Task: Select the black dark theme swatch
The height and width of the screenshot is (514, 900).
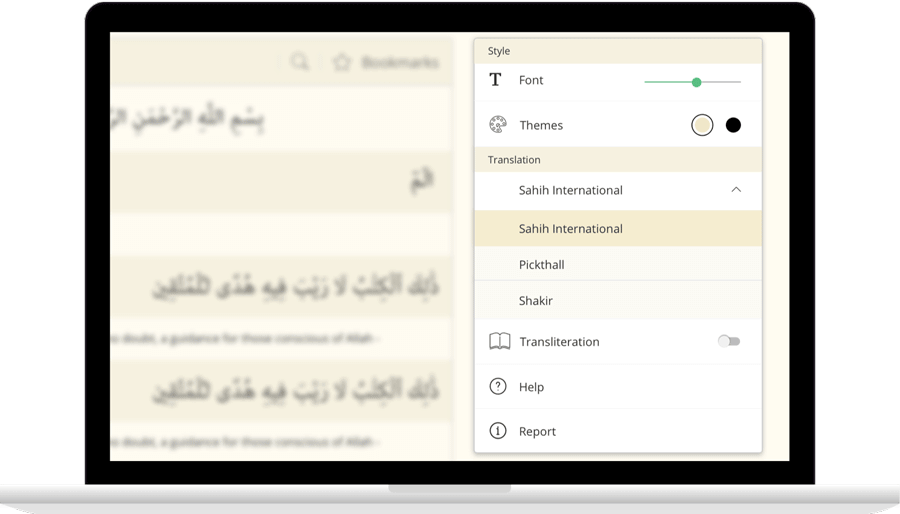Action: pos(733,125)
